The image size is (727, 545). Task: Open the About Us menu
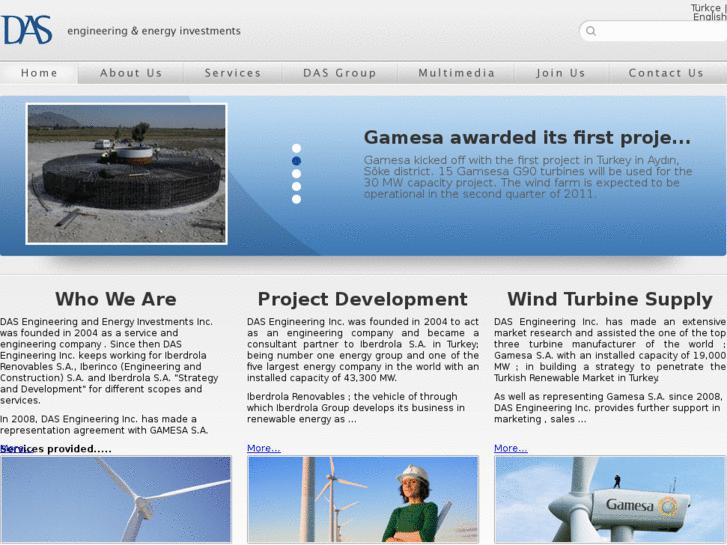(131, 73)
